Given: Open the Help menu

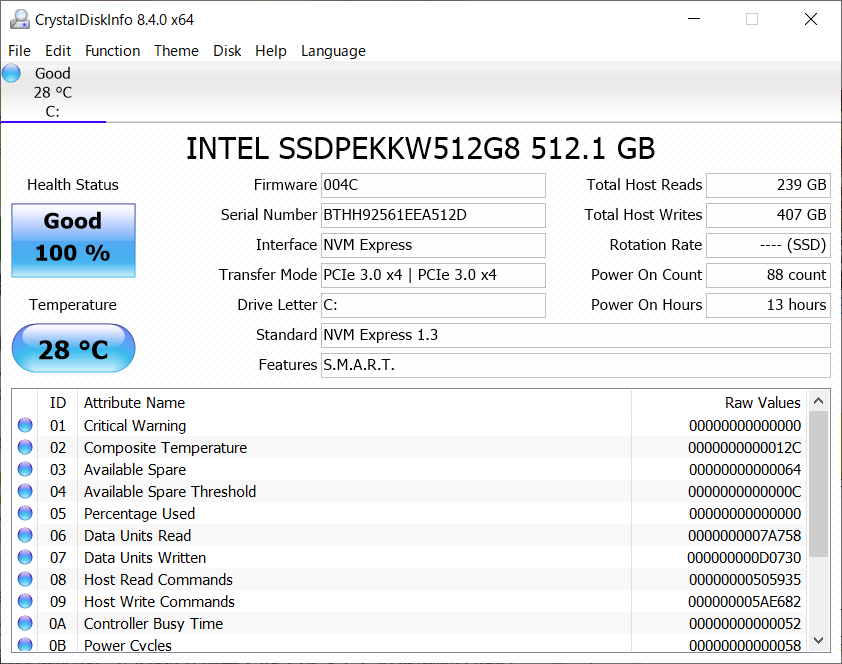Looking at the screenshot, I should pos(271,50).
